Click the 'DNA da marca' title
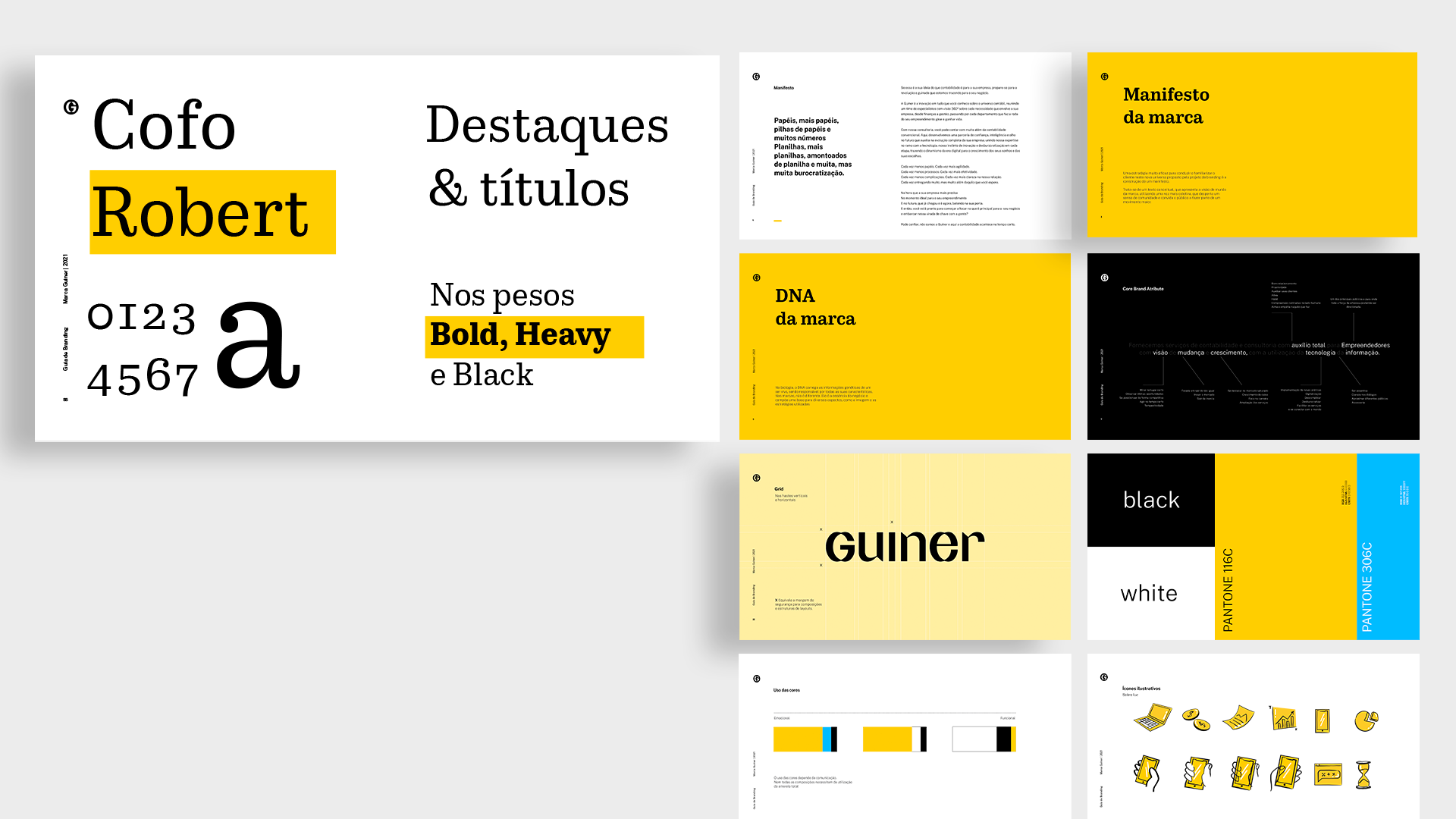The image size is (1456, 819). pos(815,307)
